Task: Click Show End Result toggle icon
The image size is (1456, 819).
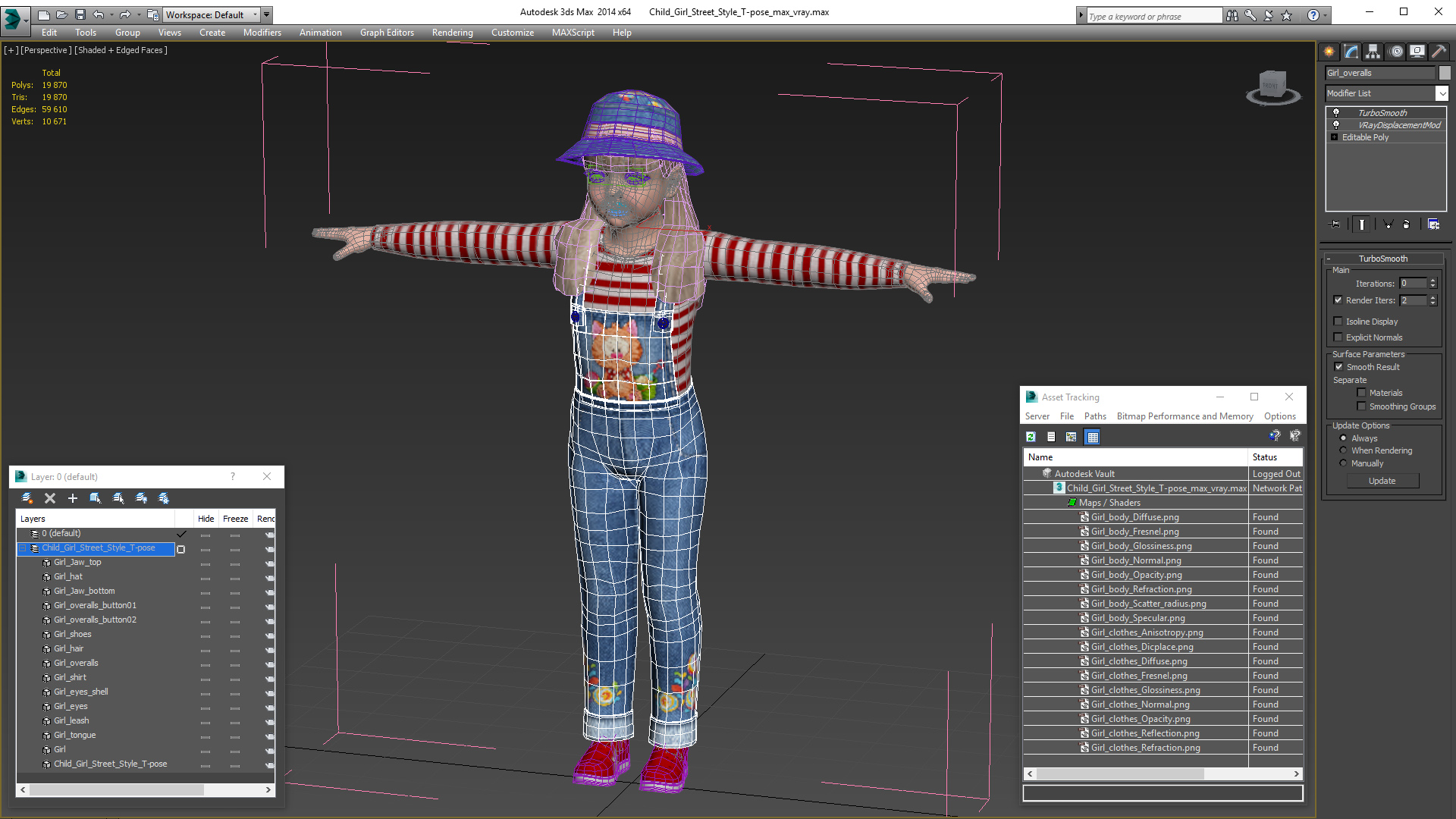Action: click(x=1362, y=224)
